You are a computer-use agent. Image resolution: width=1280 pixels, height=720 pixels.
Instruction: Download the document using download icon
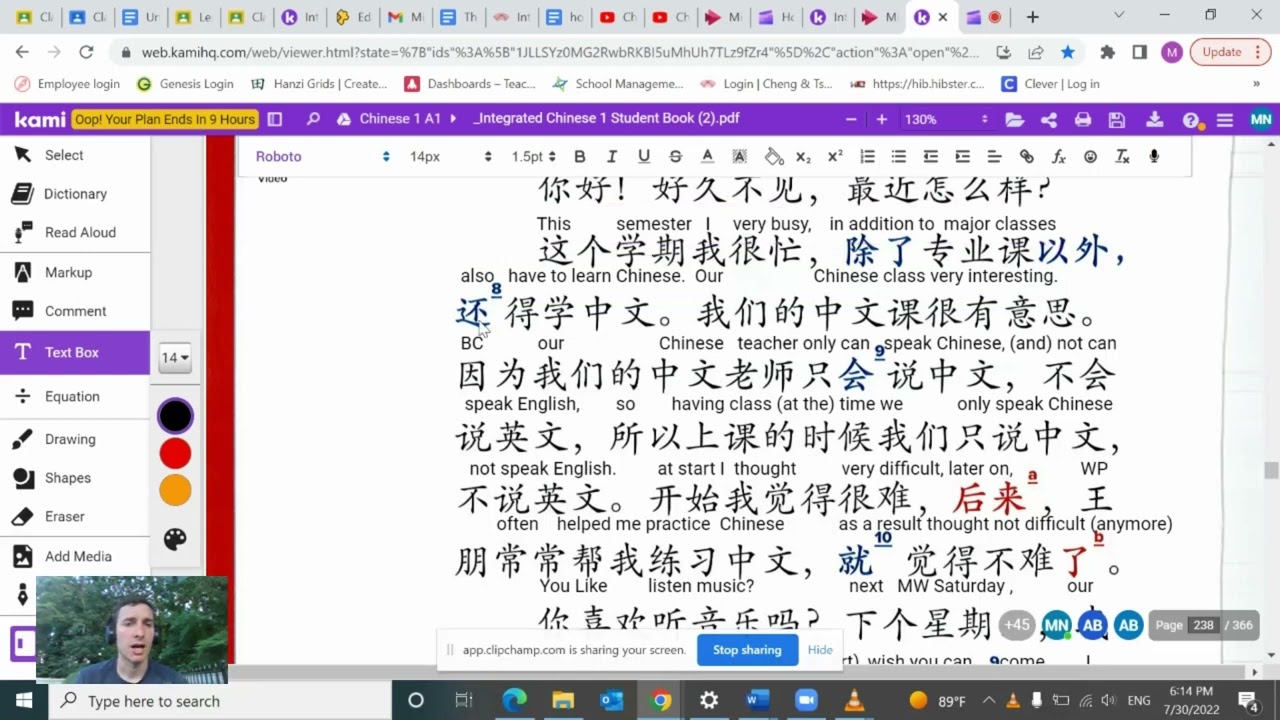pyautogui.click(x=1154, y=120)
